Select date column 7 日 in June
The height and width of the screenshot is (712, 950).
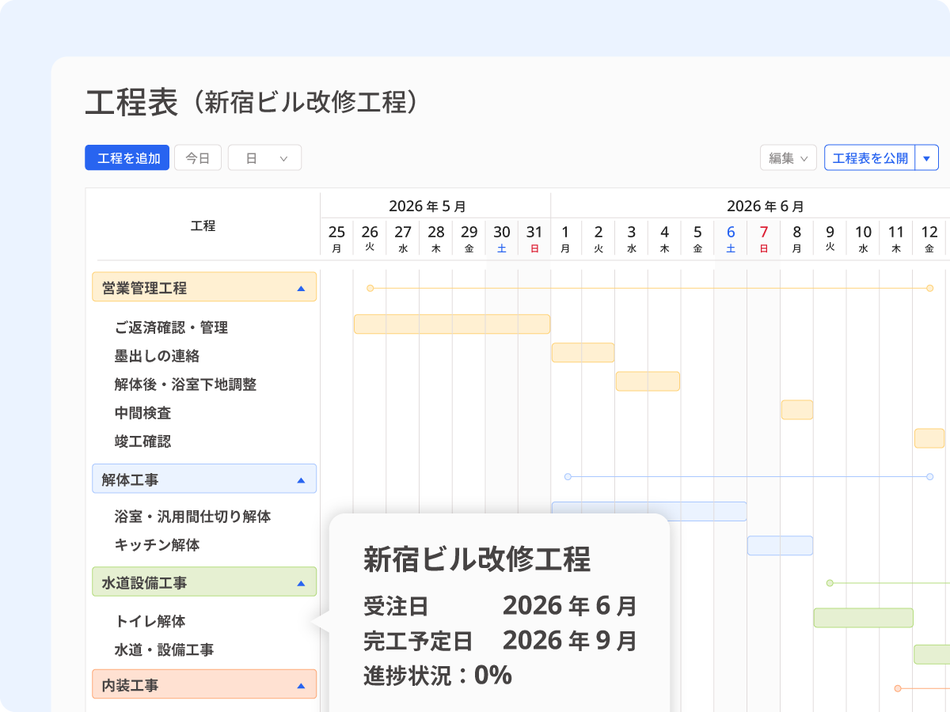764,239
